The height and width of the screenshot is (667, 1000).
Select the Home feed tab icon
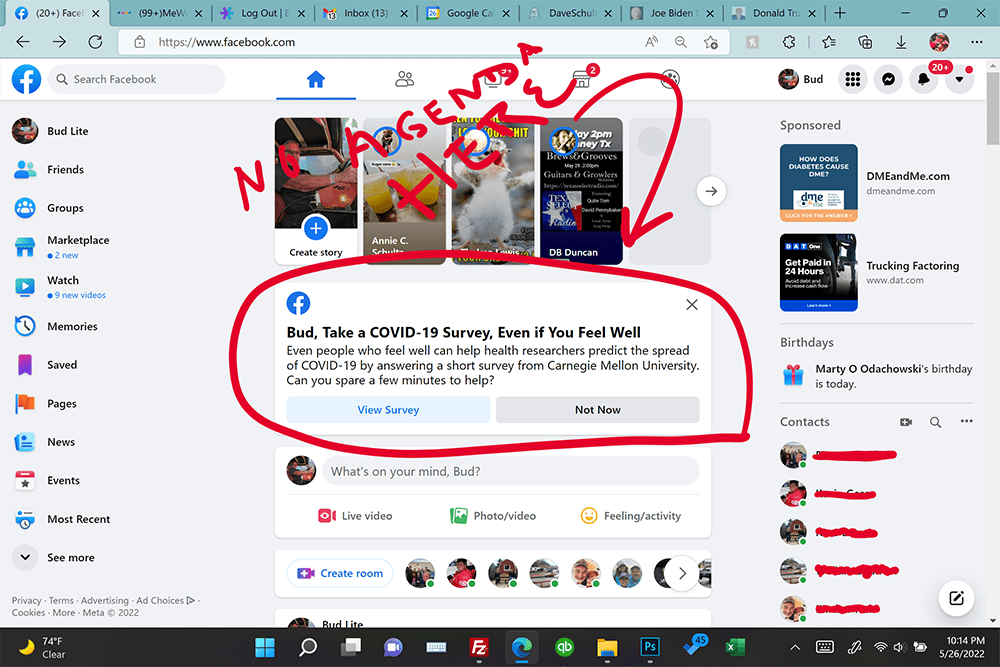coord(316,79)
